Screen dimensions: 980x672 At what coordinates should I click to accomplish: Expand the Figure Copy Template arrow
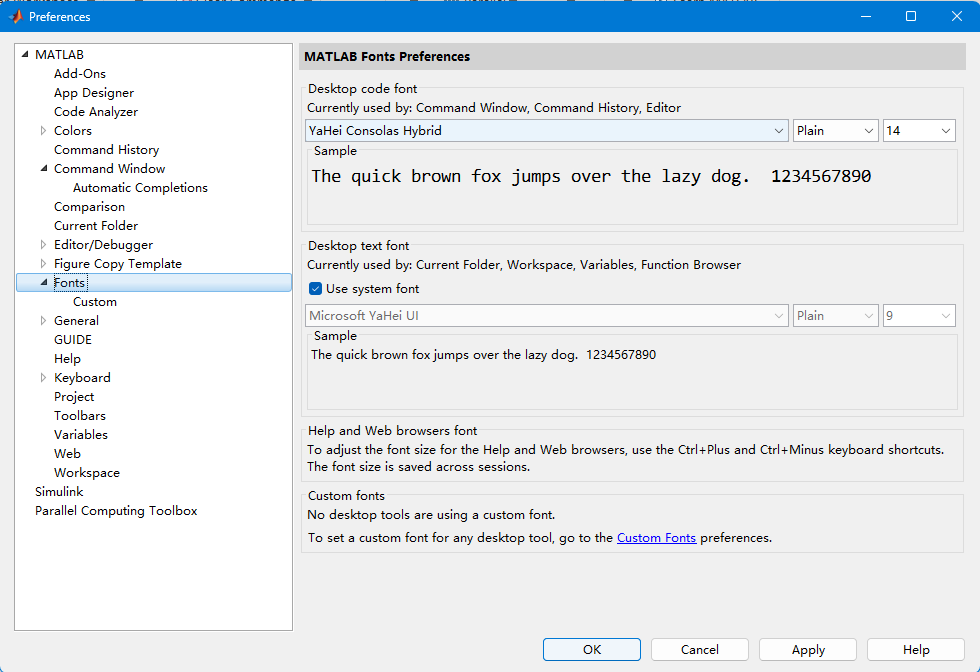point(43,264)
